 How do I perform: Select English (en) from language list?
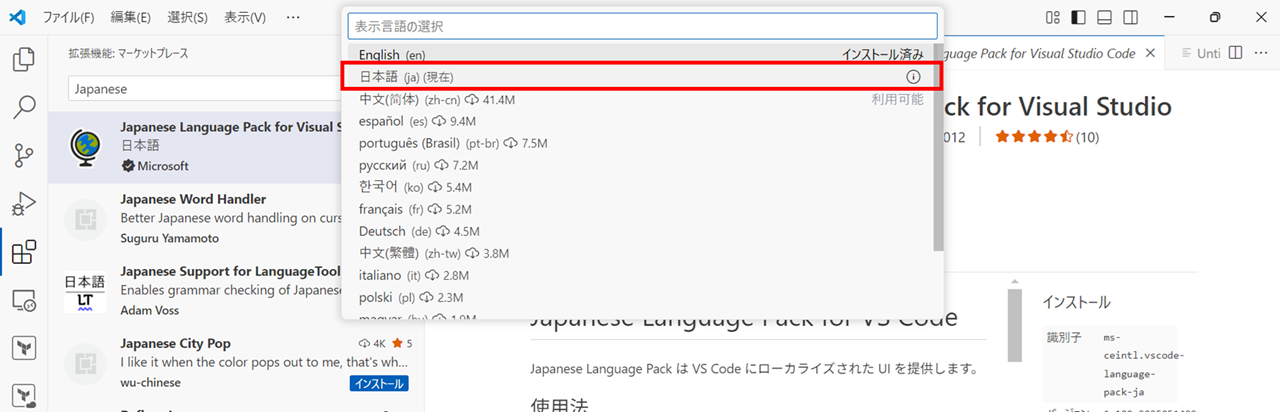[640, 55]
